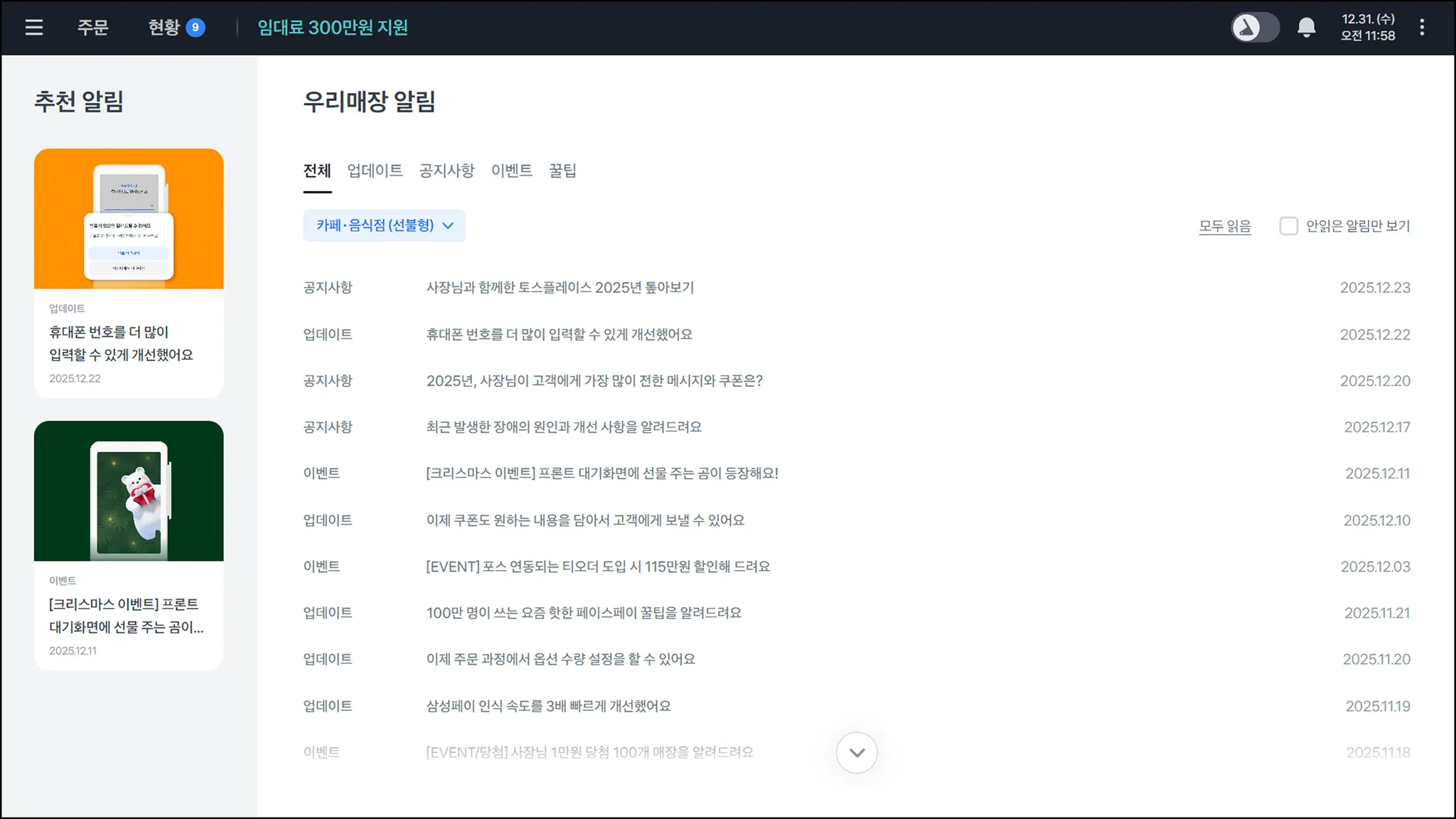Image resolution: width=1456 pixels, height=819 pixels.
Task: Click the blue badge showing 9
Action: point(196,28)
